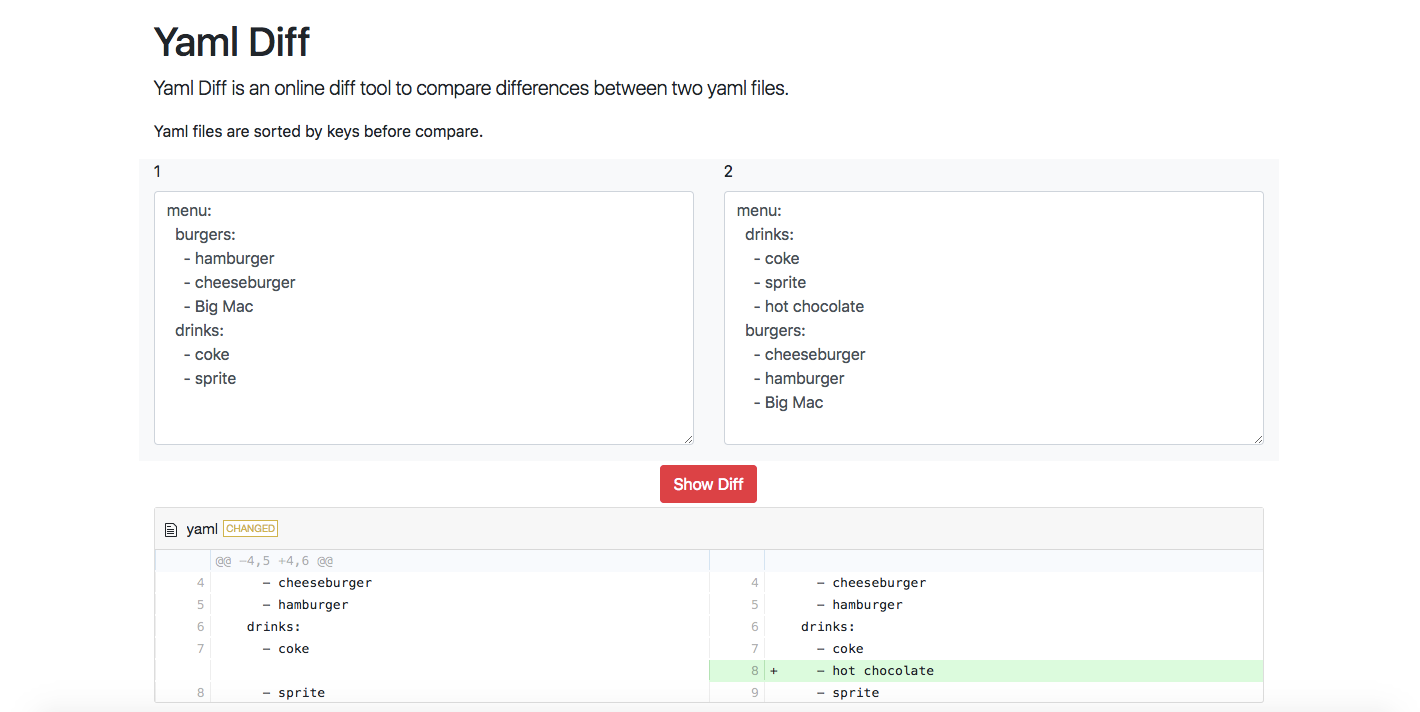The width and height of the screenshot is (1420, 712).
Task: Grab the resize handle of text area 1
Action: coord(688,439)
